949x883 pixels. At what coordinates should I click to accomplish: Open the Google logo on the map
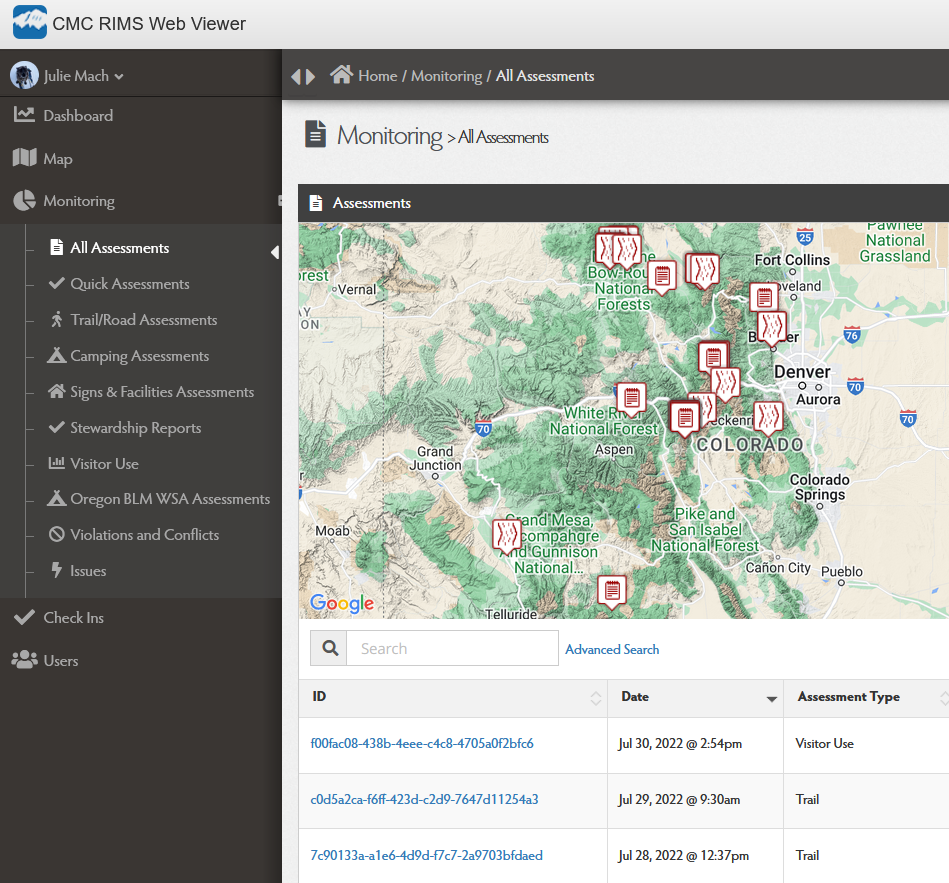click(342, 603)
